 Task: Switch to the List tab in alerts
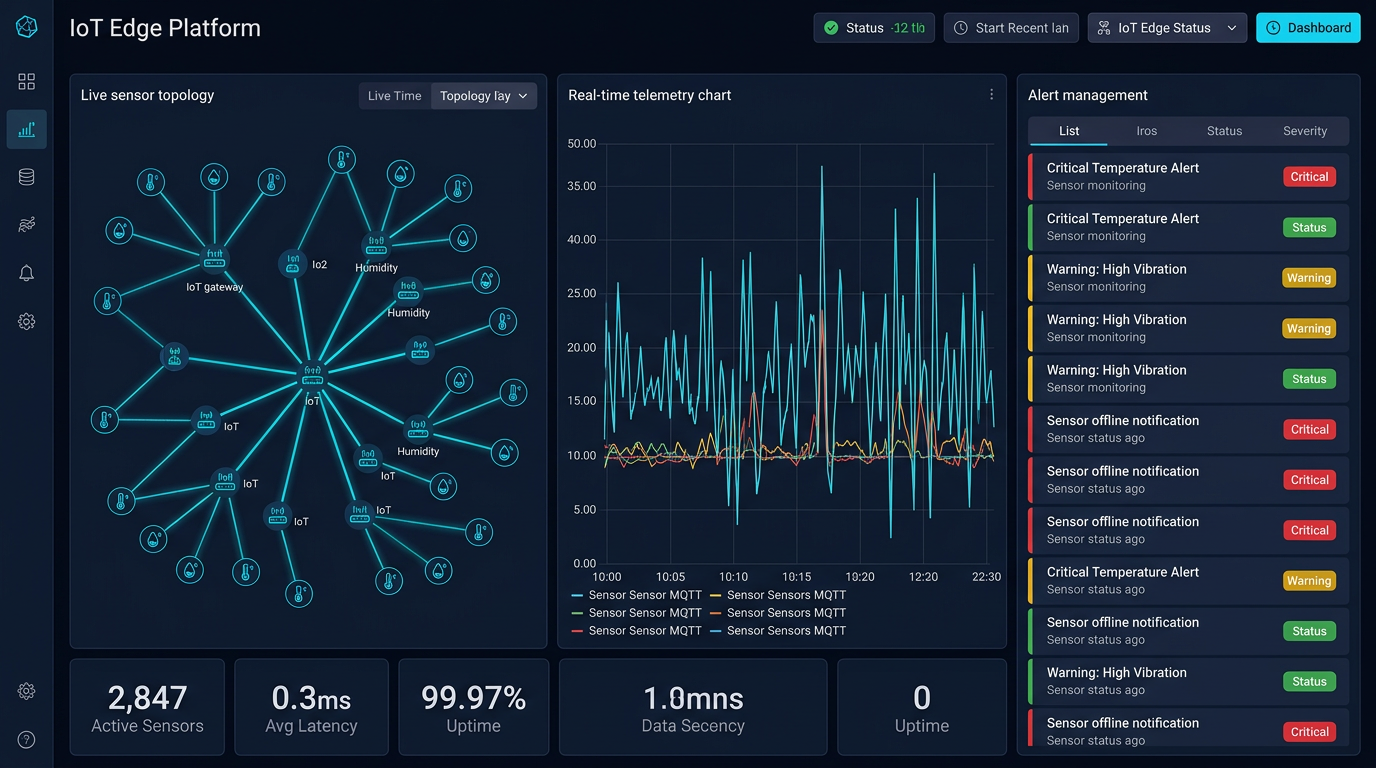coord(1069,131)
